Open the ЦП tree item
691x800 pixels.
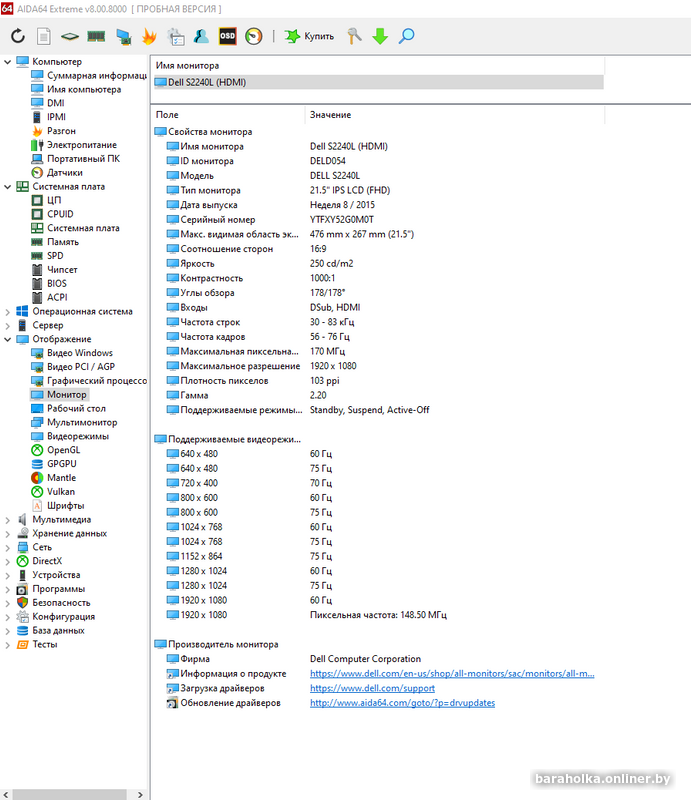pyautogui.click(x=46, y=200)
